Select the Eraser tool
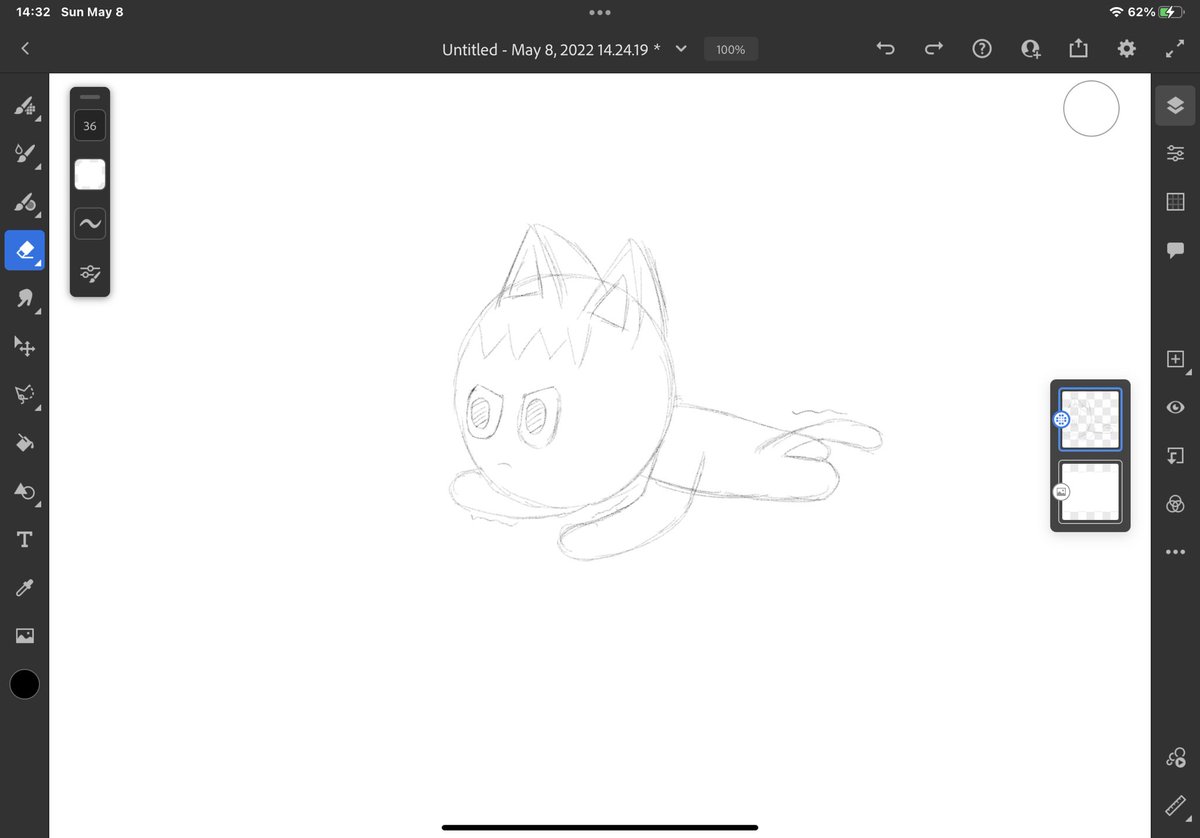 pos(24,250)
